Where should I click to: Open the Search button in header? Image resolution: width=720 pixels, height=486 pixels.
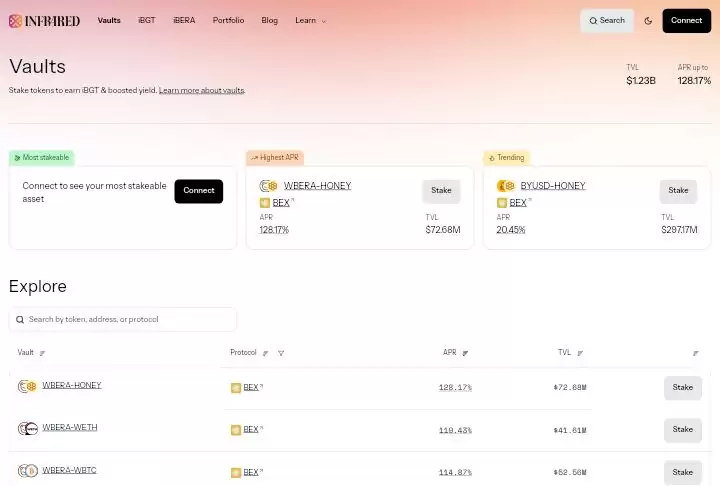tap(607, 21)
